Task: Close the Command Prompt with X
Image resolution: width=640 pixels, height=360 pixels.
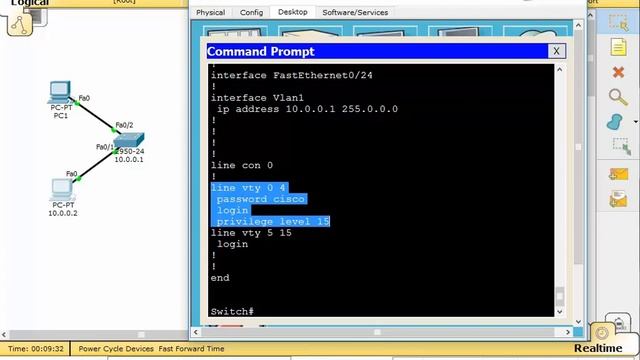Action: pos(556,51)
